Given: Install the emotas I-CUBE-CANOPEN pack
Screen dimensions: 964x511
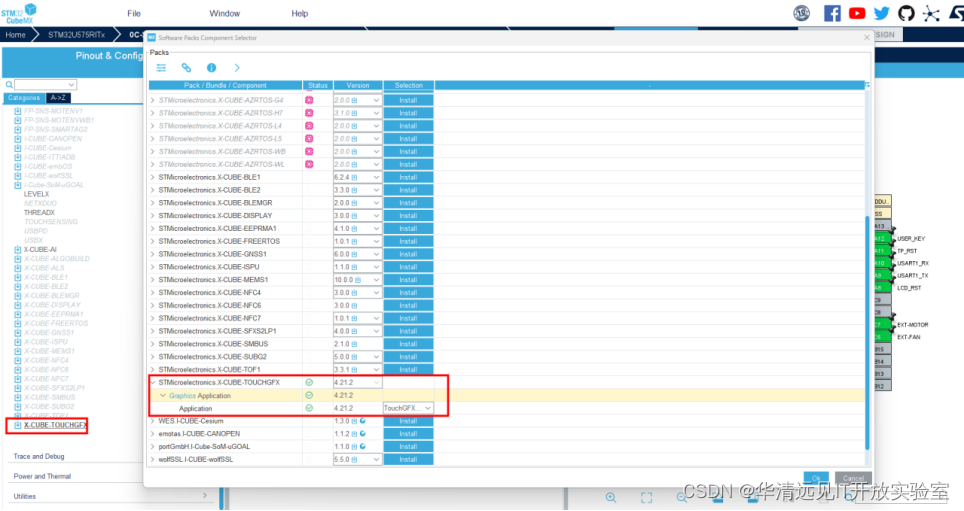Looking at the screenshot, I should pos(408,434).
